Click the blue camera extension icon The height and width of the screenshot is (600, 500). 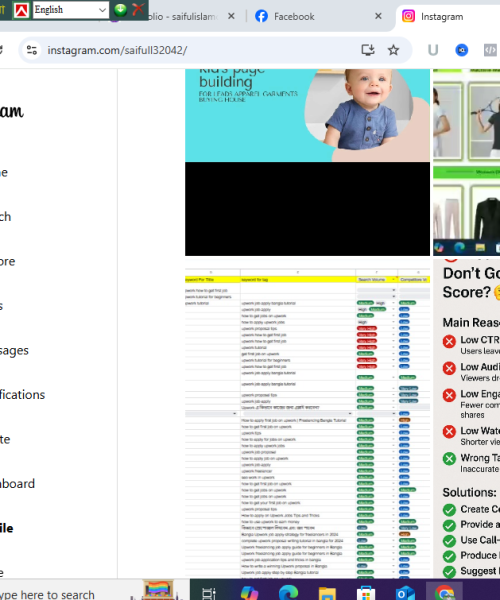(x=462, y=50)
